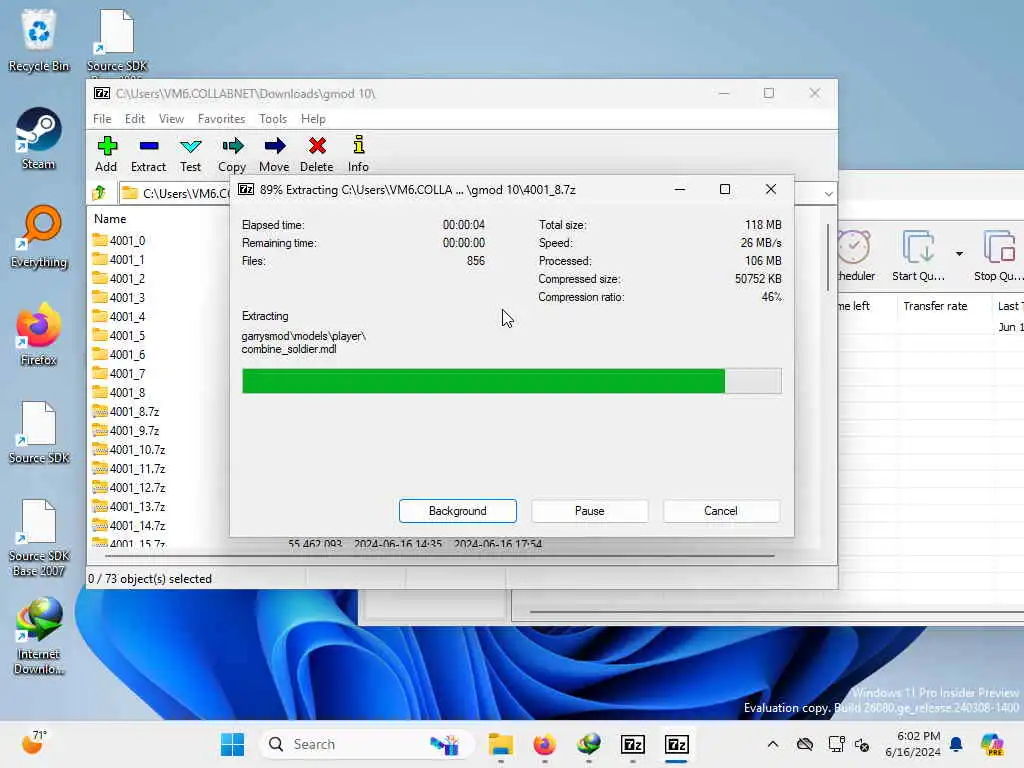Select folder 4001_6
This screenshot has height=768, width=1024.
coord(118,354)
